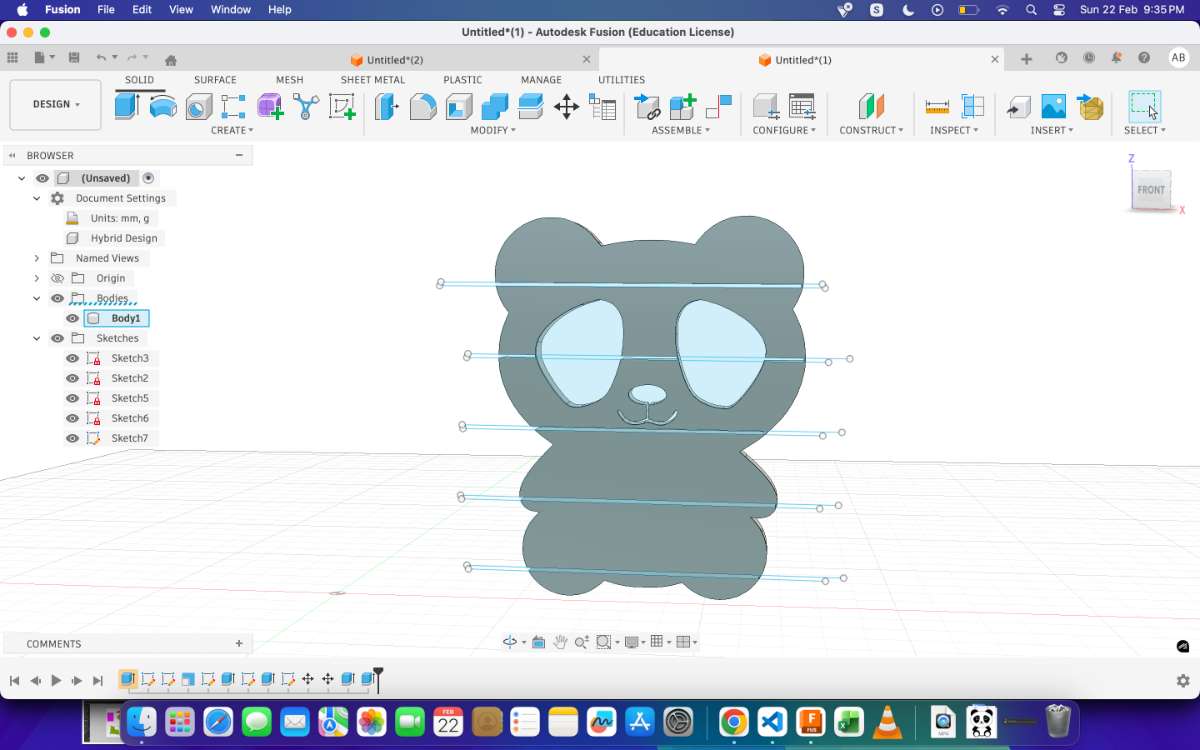
Task: Click the Joint tool in Assemble
Action: coord(647,106)
